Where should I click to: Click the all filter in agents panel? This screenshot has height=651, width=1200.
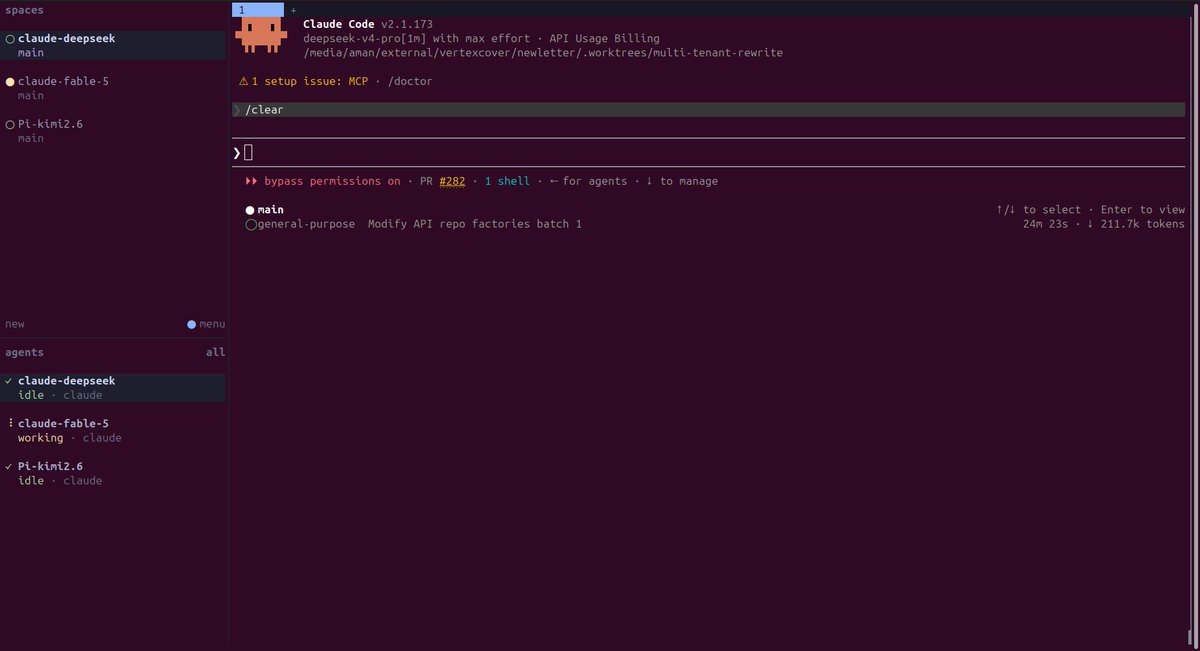(x=216, y=352)
